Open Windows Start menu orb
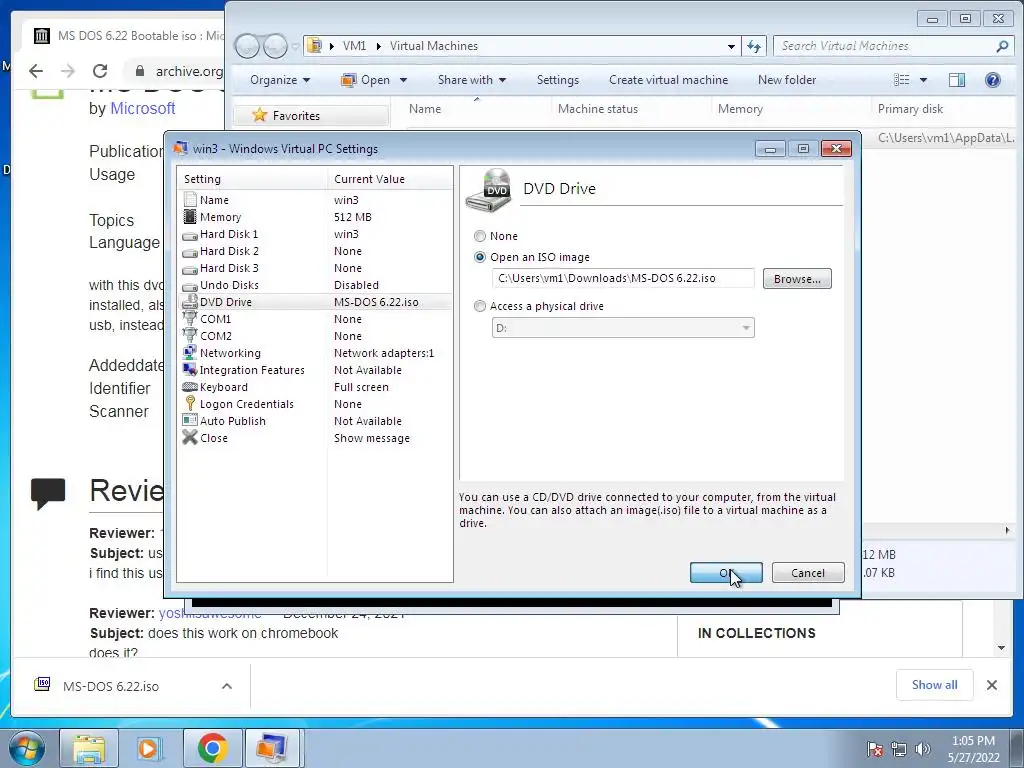The image size is (1024, 768). tap(27, 748)
